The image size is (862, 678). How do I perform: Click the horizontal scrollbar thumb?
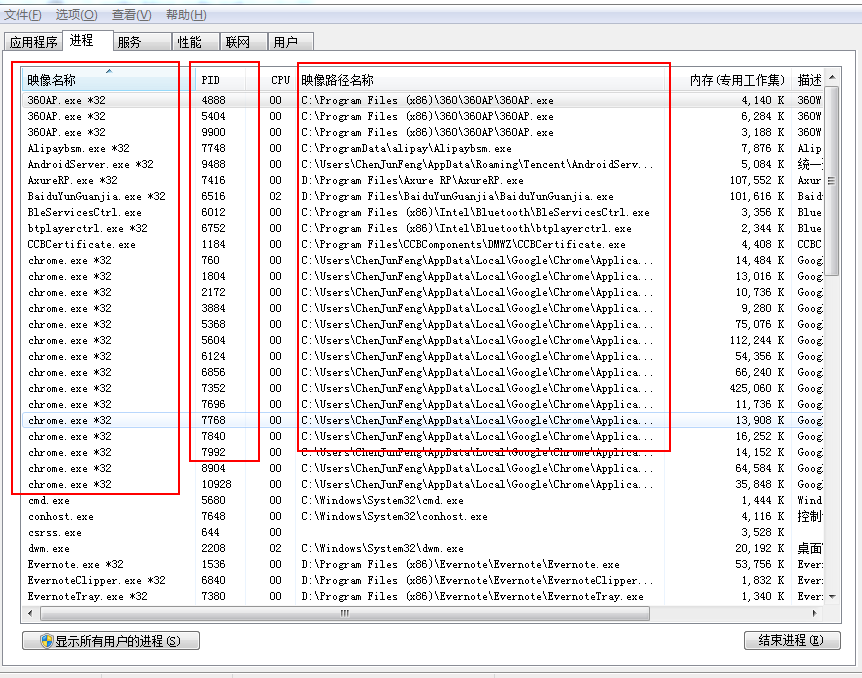pyautogui.click(x=345, y=613)
